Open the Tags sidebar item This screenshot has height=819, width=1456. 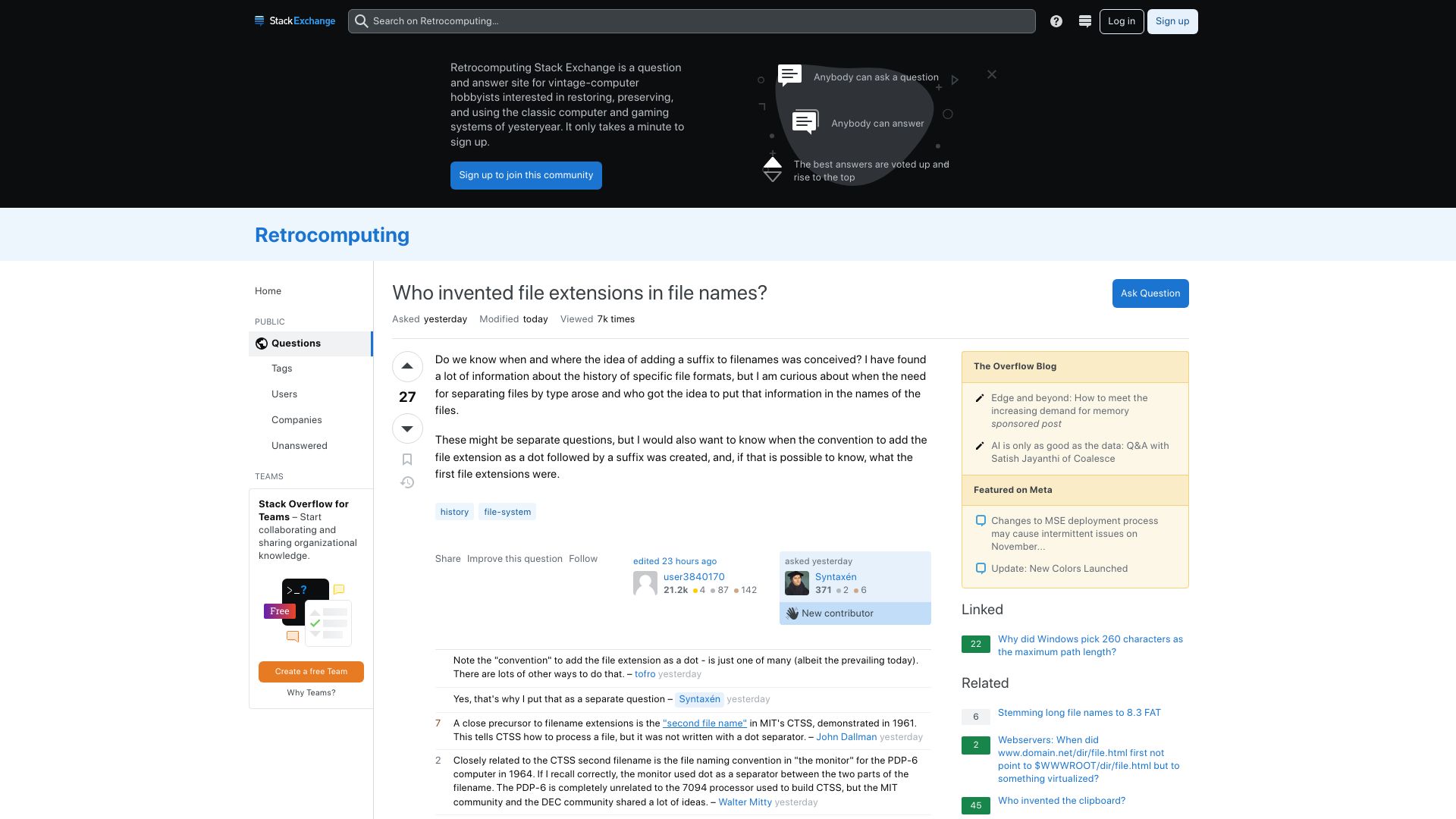pos(282,369)
